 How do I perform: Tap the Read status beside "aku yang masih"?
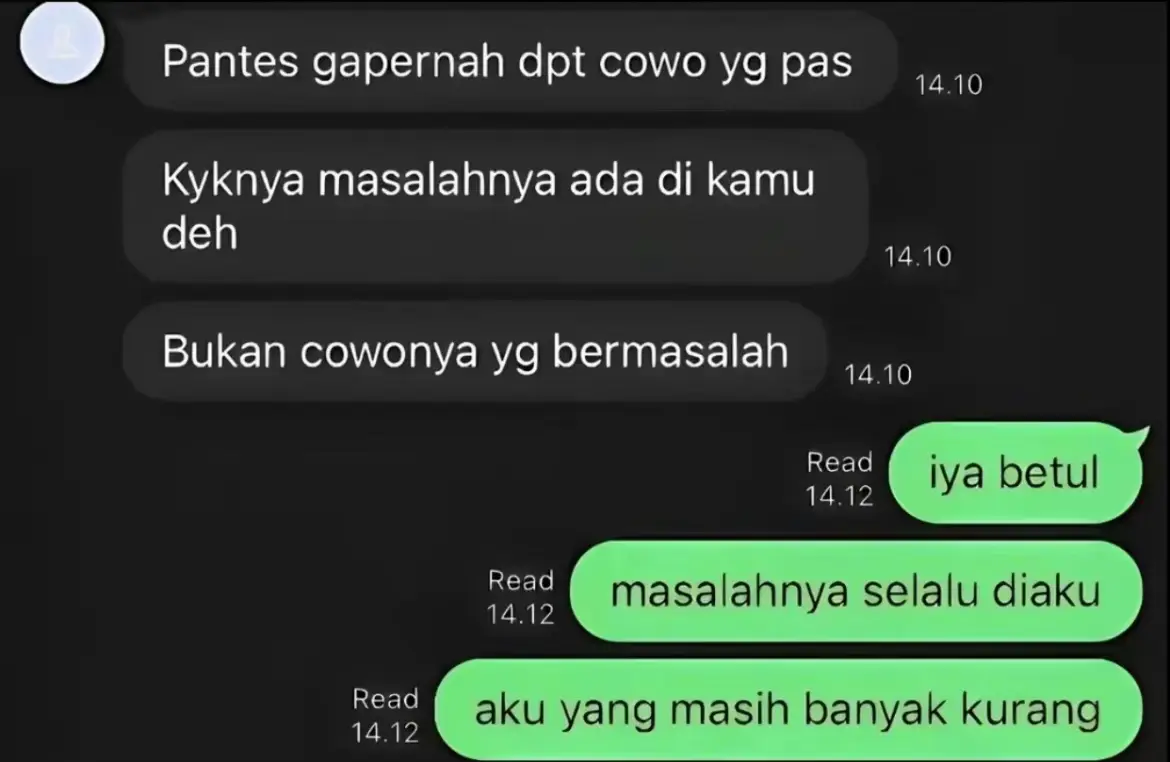pos(385,699)
